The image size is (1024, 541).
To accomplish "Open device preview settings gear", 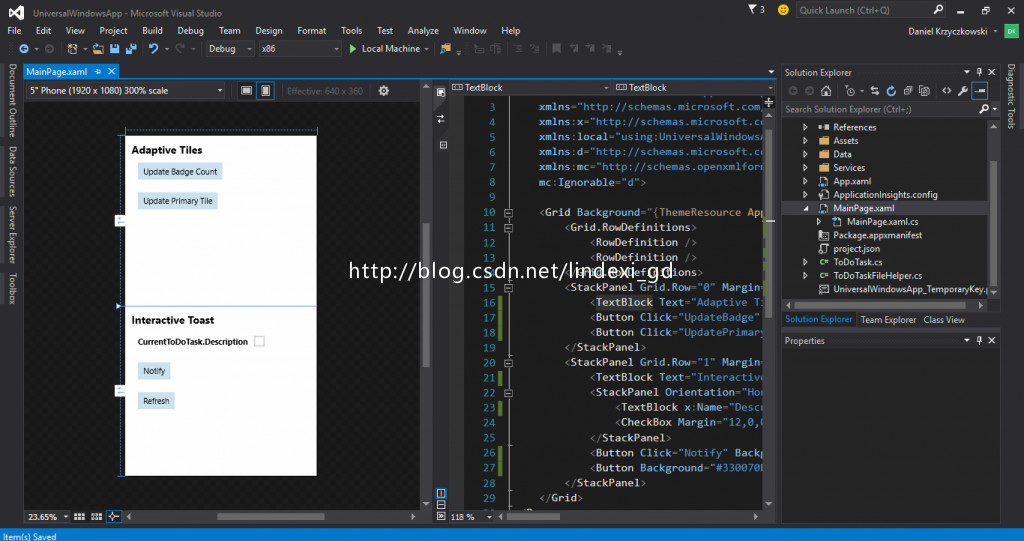I will tap(384, 91).
